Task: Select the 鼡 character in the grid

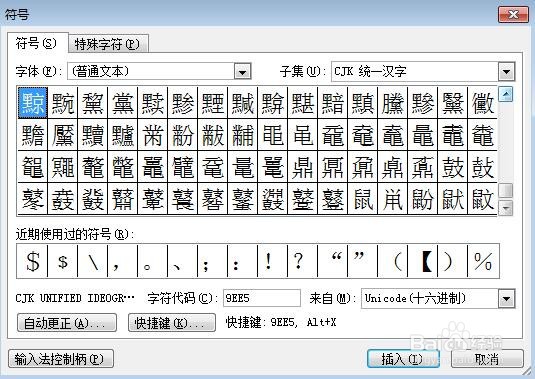Action: [x=393, y=199]
